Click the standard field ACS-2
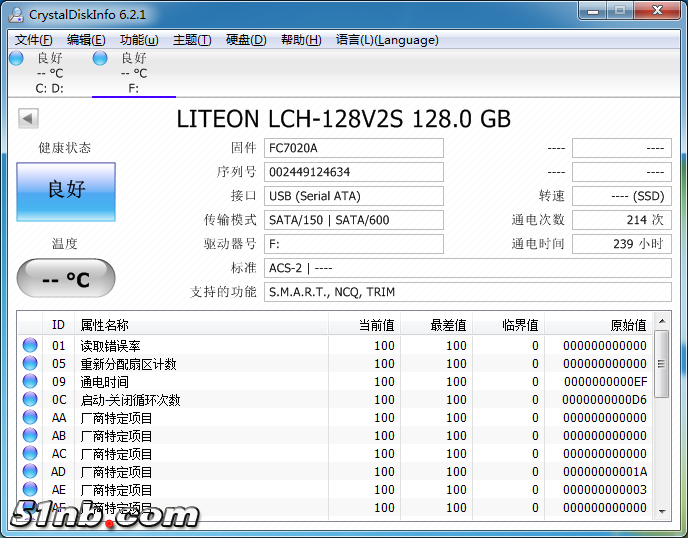Viewport: 688px width, 538px height. coord(468,268)
